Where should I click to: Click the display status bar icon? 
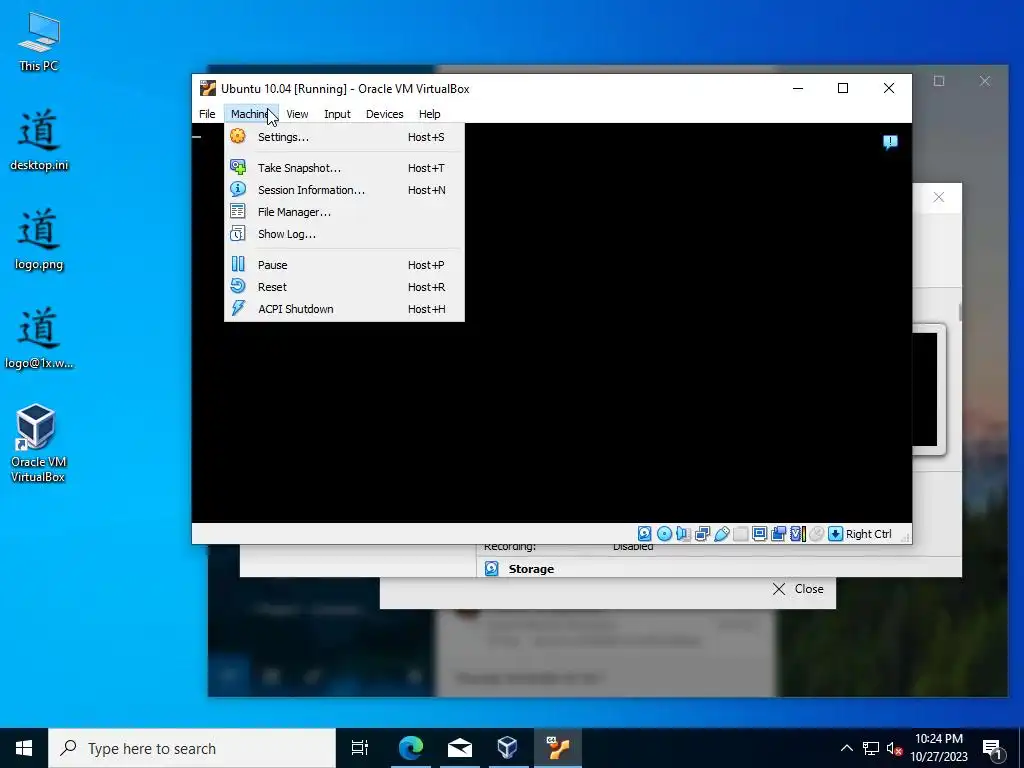click(x=759, y=534)
